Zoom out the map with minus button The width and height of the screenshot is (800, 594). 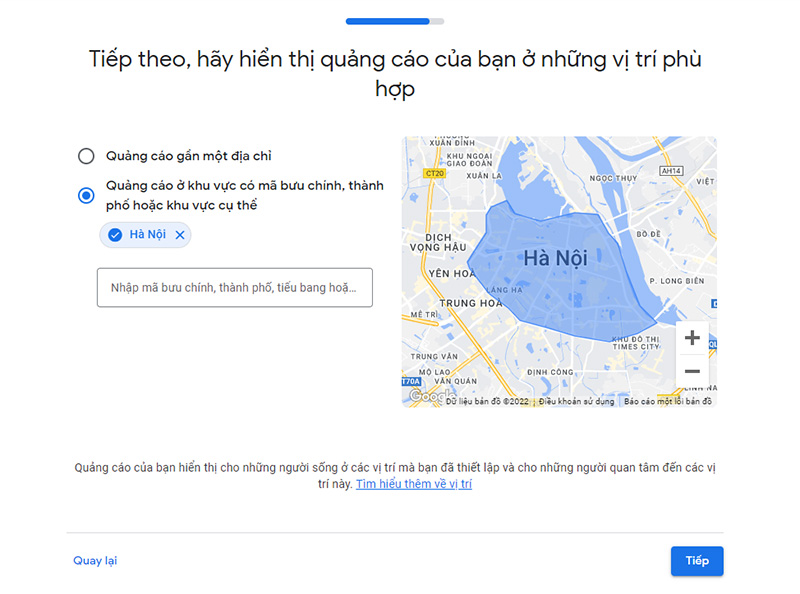coord(692,371)
